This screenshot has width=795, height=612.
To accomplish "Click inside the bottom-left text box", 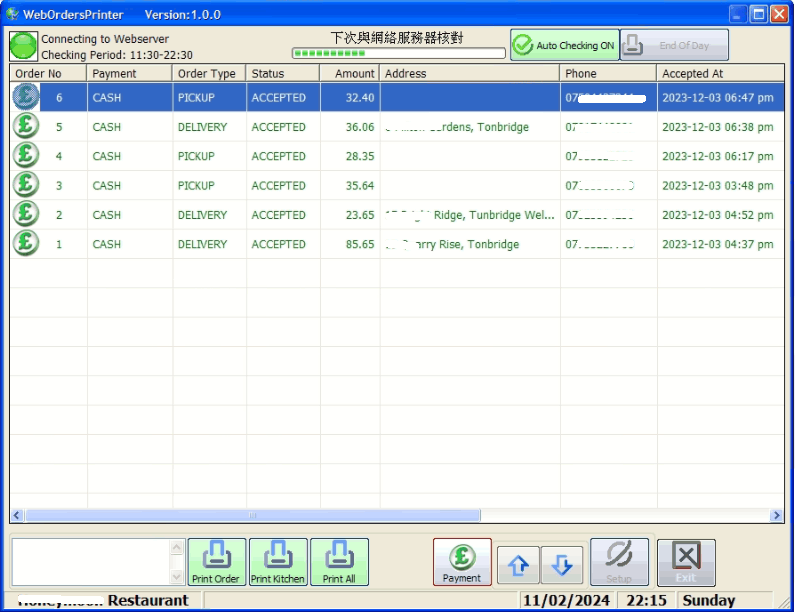I will click(90, 562).
